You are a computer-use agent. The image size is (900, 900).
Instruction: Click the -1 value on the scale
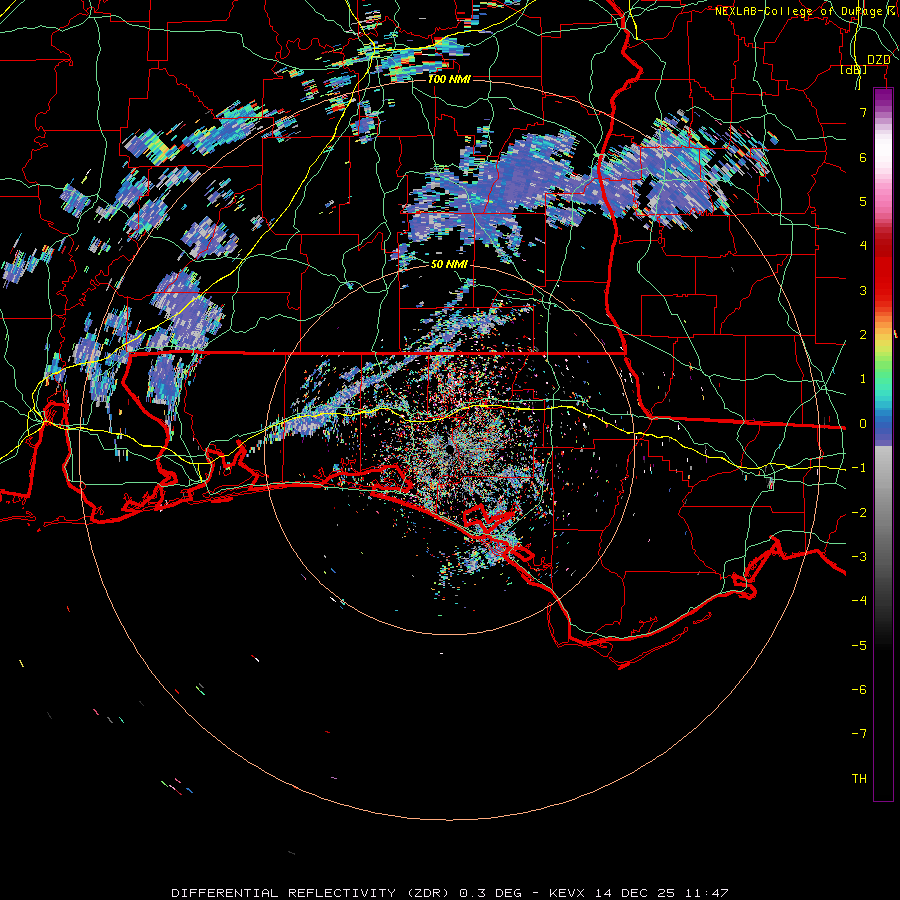click(x=859, y=468)
